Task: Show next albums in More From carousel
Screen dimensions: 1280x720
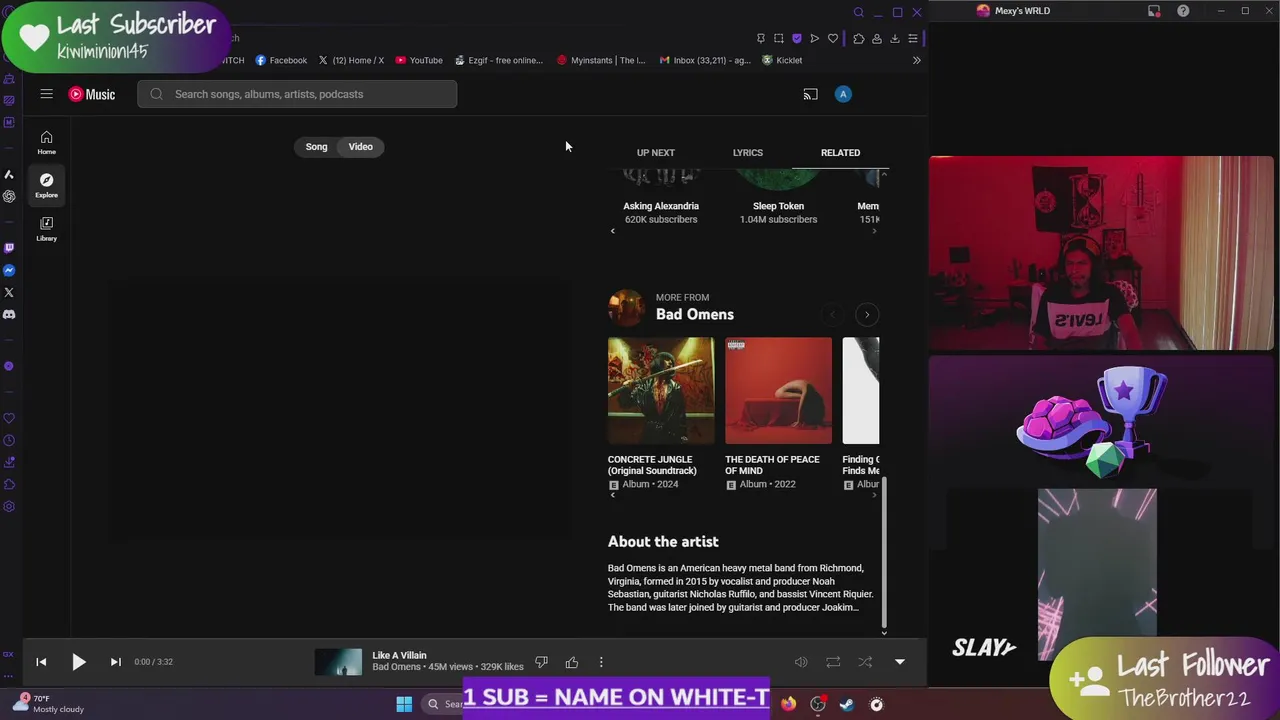Action: coord(867,315)
